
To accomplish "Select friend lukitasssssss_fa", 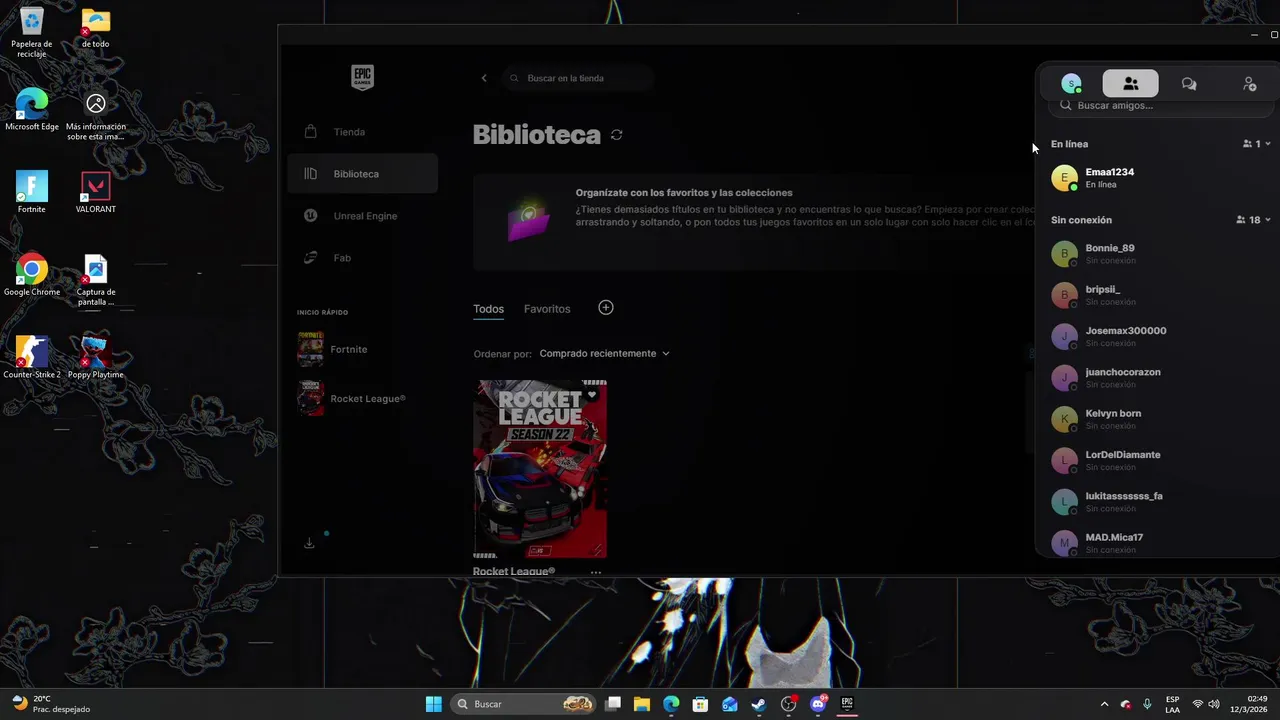I will (x=1159, y=502).
